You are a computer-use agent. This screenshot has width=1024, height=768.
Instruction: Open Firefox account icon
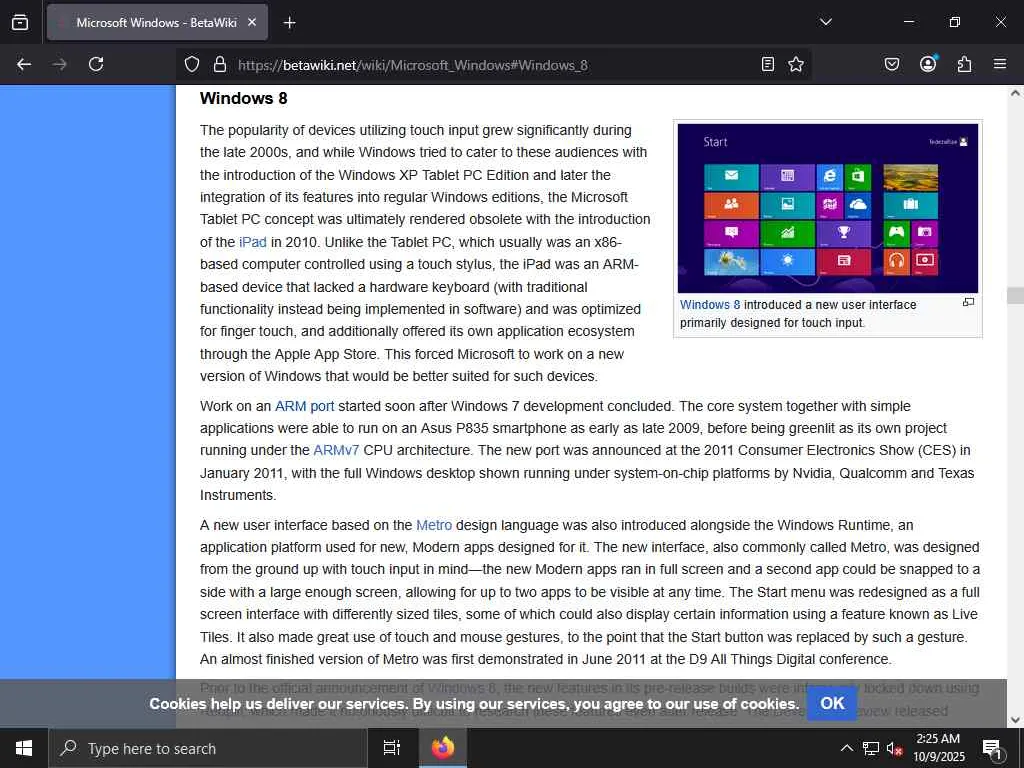pyautogui.click(x=928, y=64)
